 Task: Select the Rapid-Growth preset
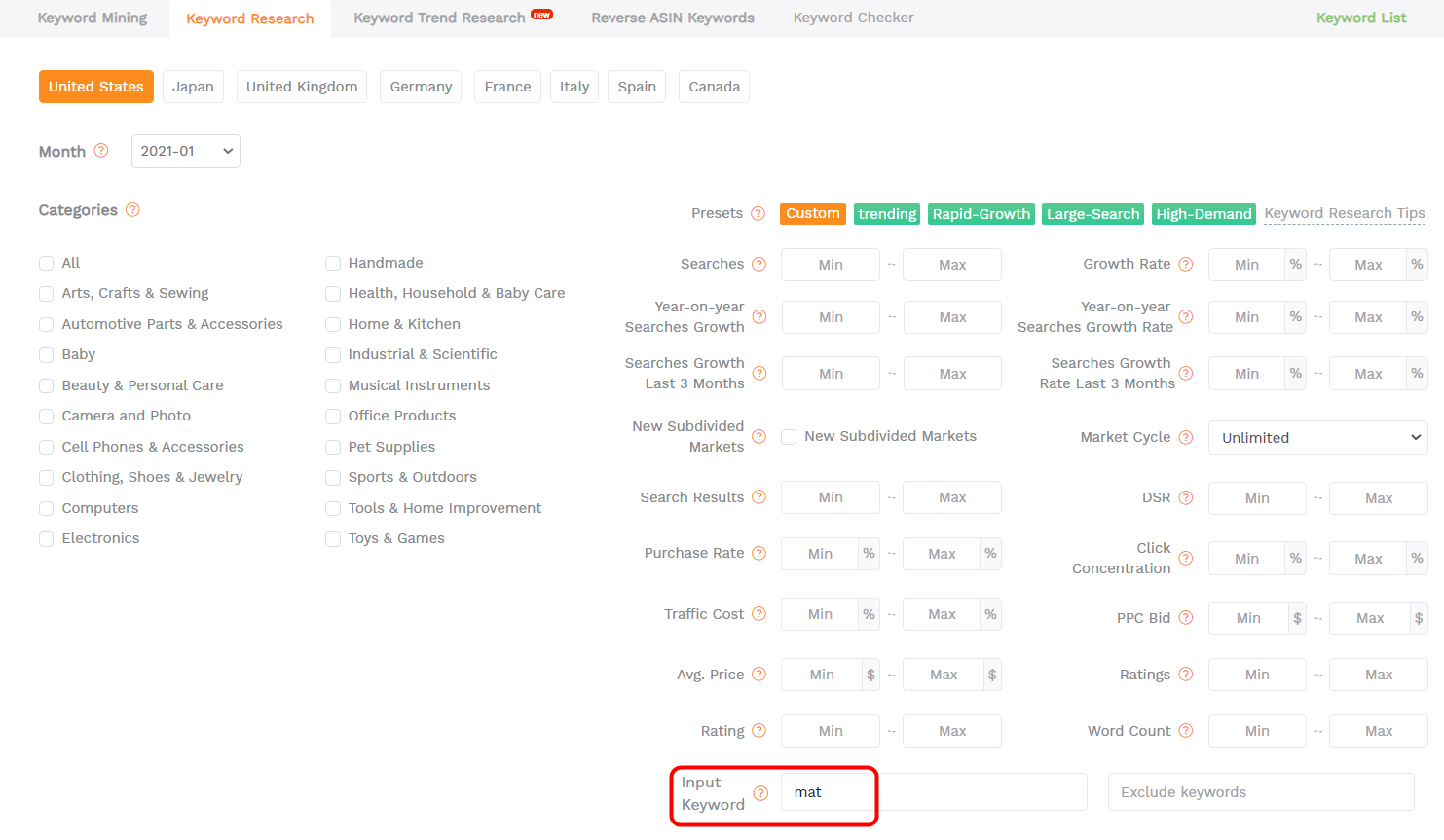(981, 214)
